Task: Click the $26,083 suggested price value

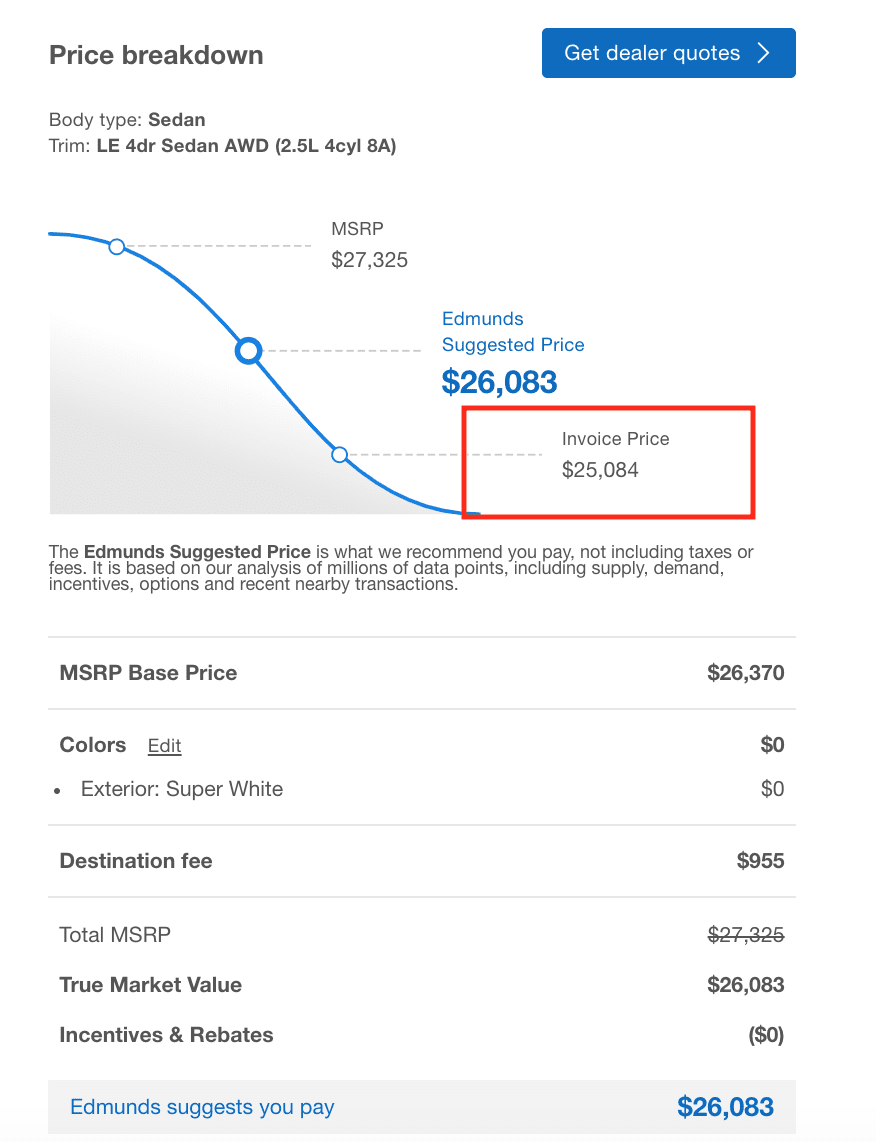Action: tap(499, 382)
